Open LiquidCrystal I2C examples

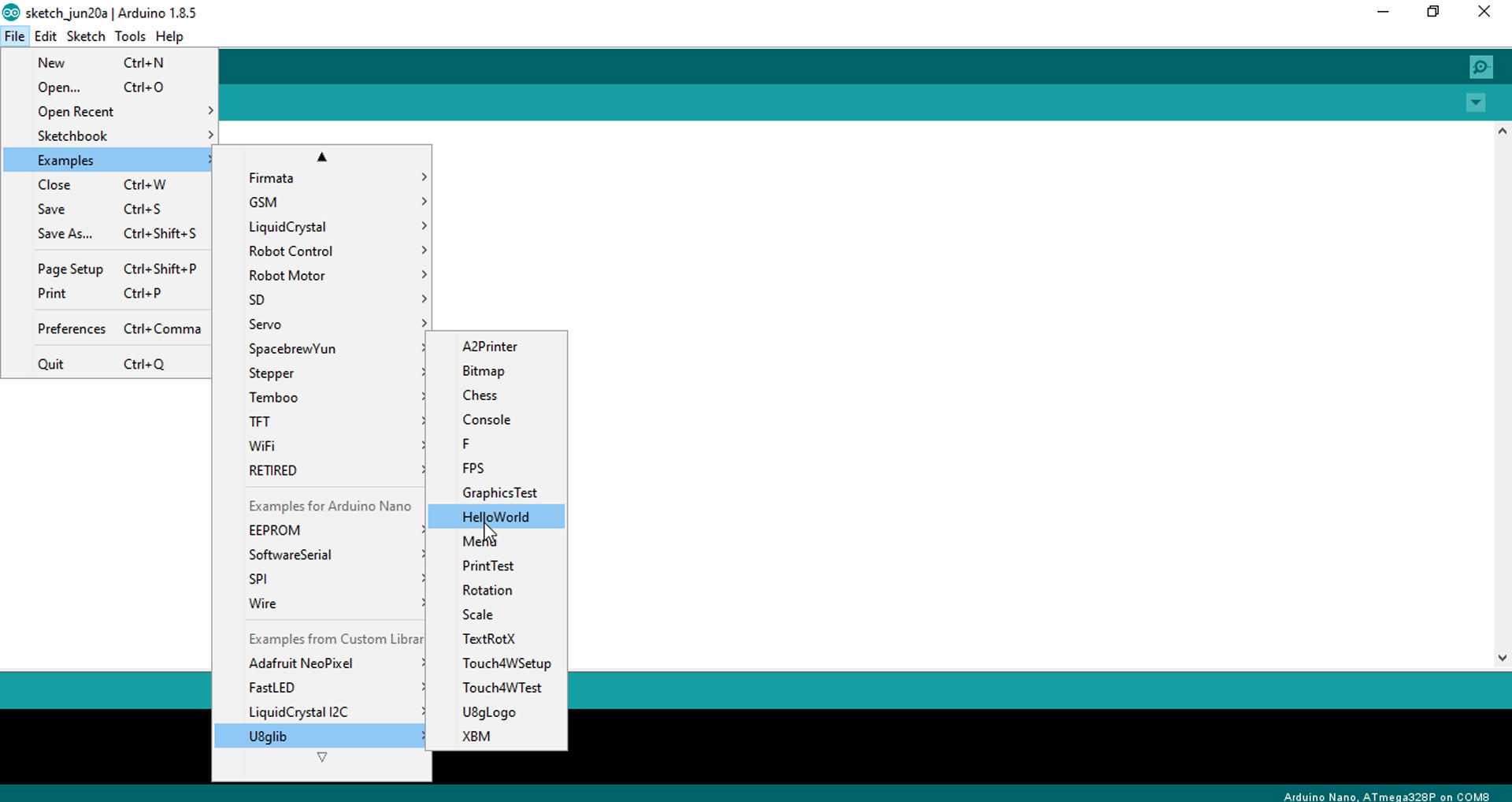320,713
